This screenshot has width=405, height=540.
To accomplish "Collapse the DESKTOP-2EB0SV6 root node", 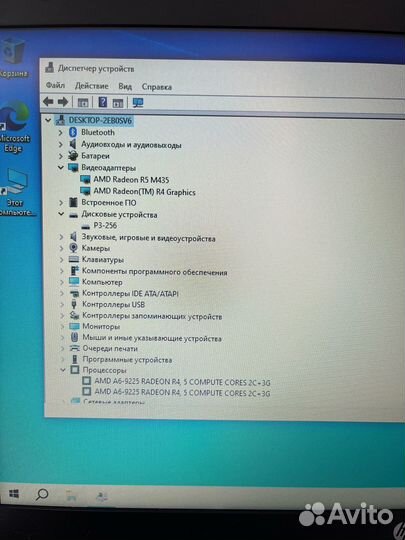I will 48,120.
